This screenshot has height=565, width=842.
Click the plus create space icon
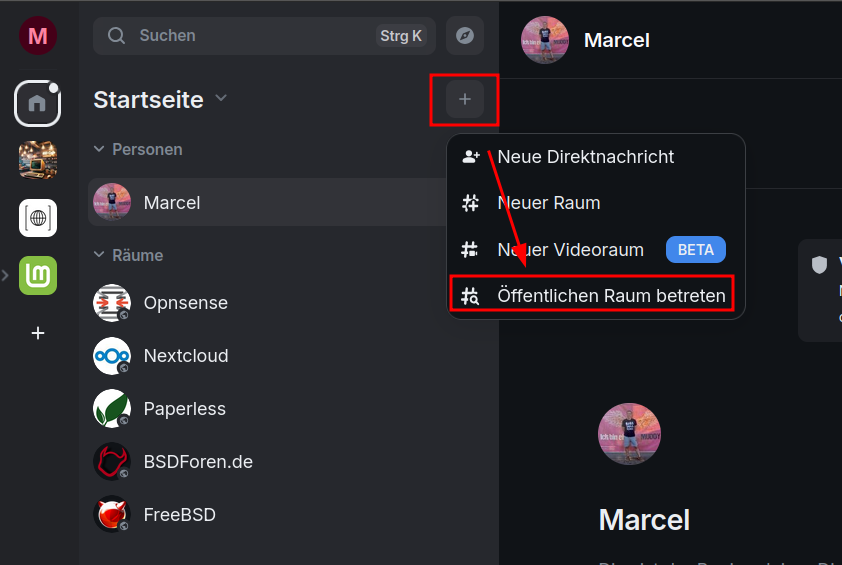[38, 333]
